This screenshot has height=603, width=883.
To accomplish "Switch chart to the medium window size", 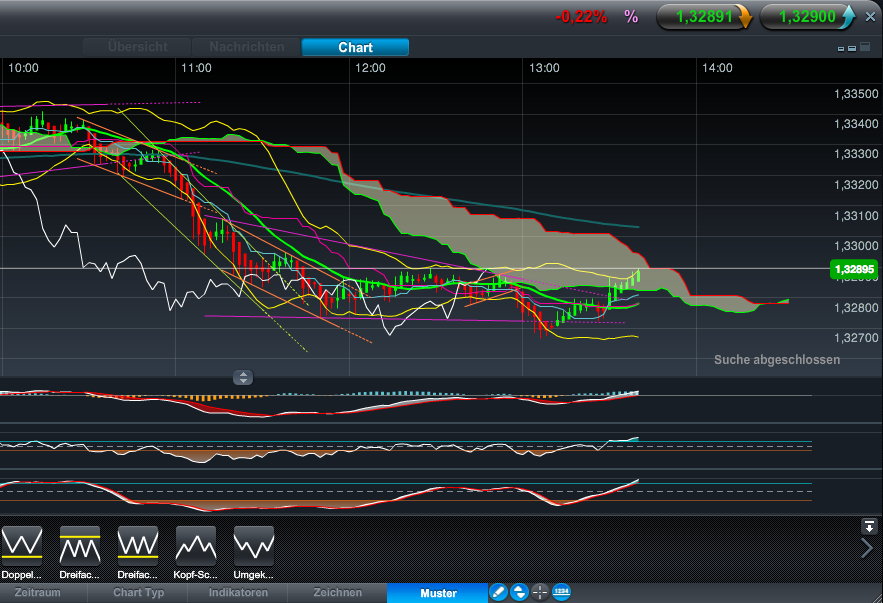I will (x=852, y=48).
